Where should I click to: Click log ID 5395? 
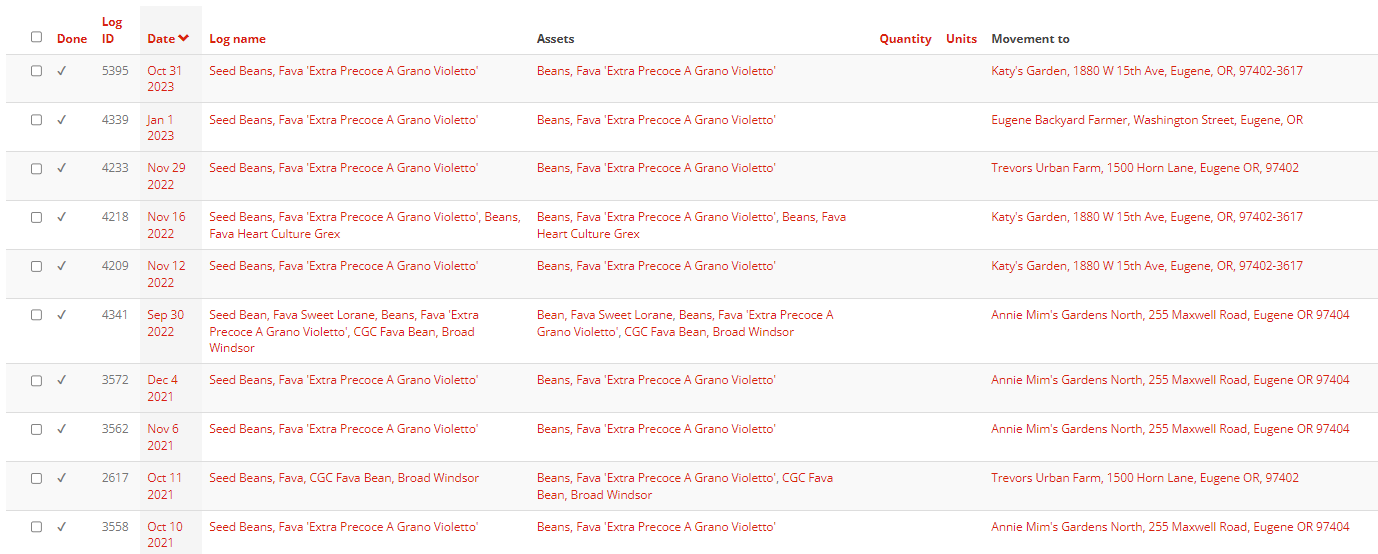[x=115, y=71]
